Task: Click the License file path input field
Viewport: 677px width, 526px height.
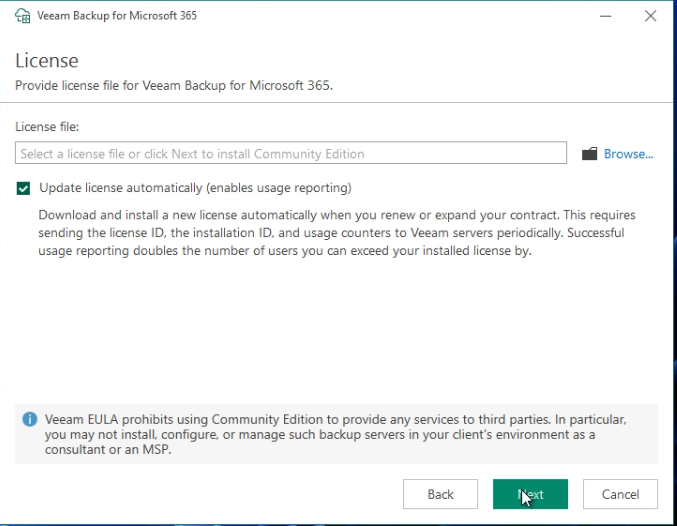Action: 291,153
